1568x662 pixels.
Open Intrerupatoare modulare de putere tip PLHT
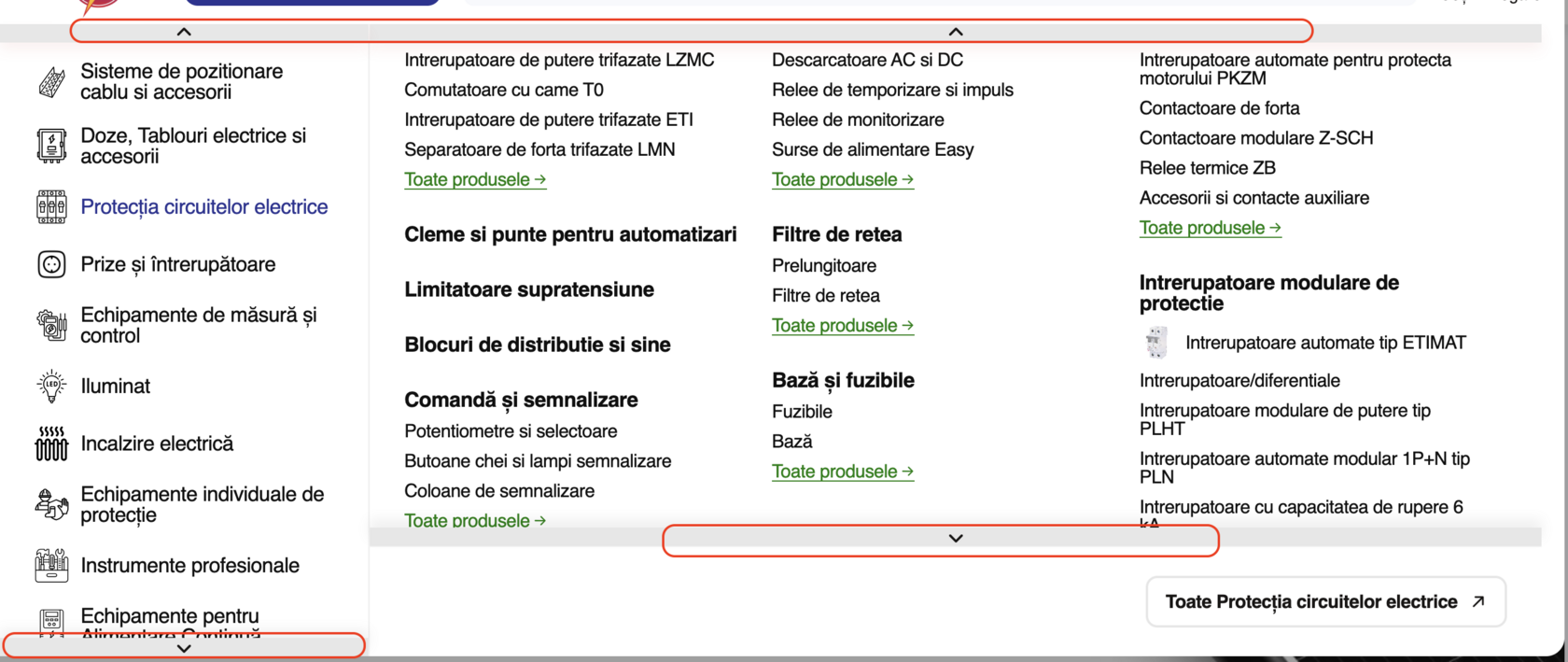tap(1285, 419)
